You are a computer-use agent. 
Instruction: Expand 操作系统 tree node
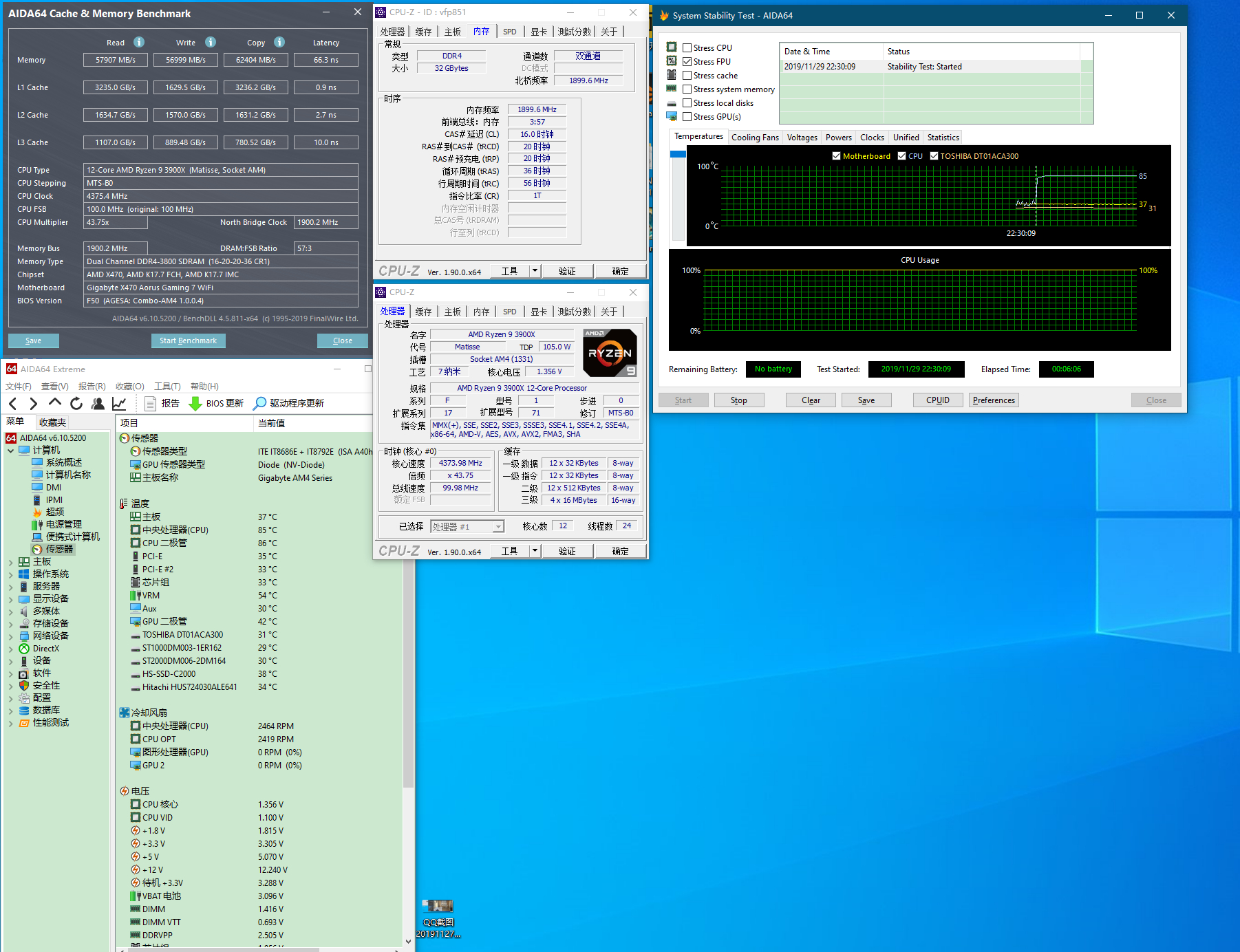coord(10,574)
